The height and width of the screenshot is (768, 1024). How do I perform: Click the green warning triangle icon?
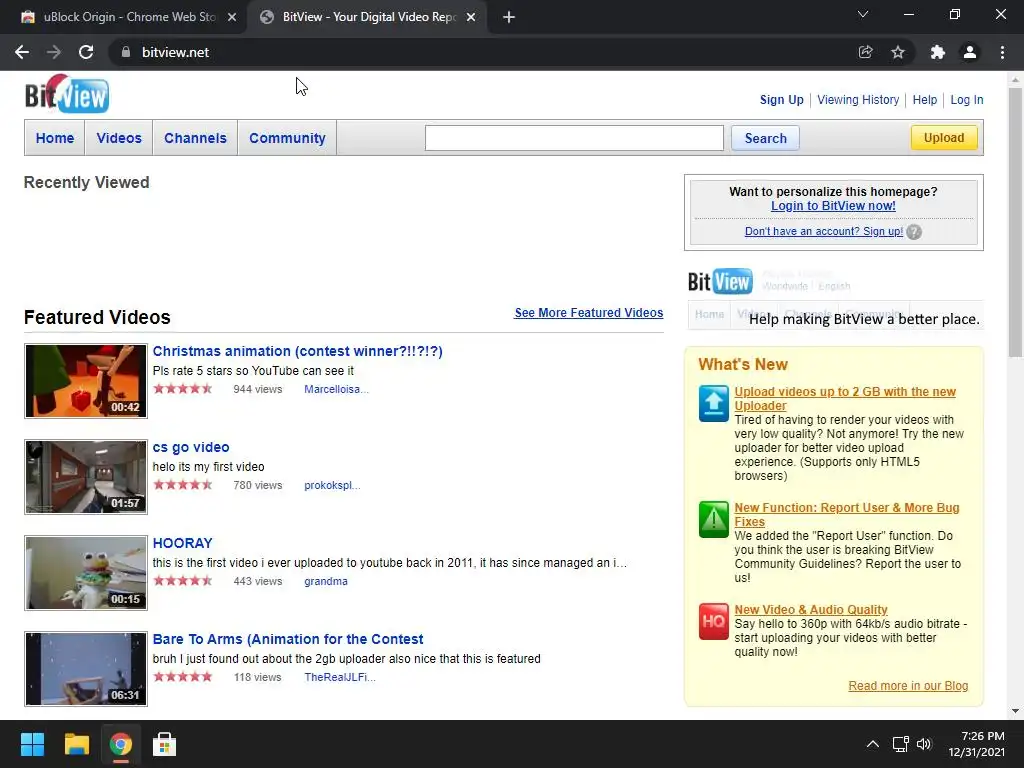[x=714, y=519]
